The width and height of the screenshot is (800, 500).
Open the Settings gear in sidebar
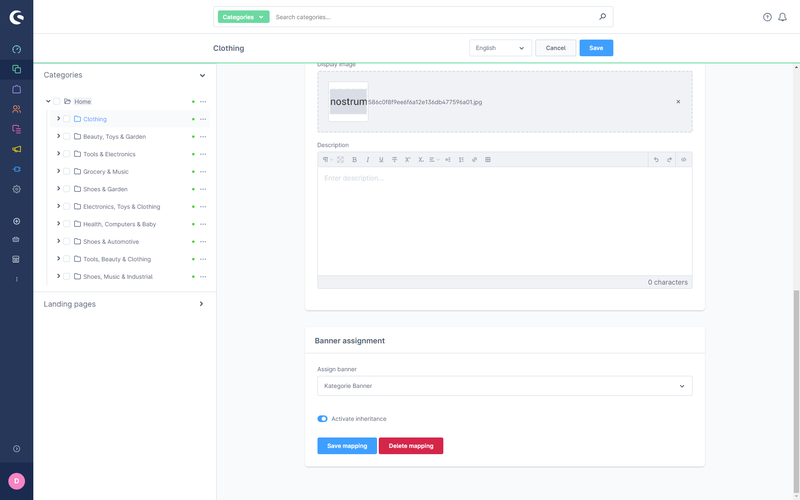click(16, 189)
